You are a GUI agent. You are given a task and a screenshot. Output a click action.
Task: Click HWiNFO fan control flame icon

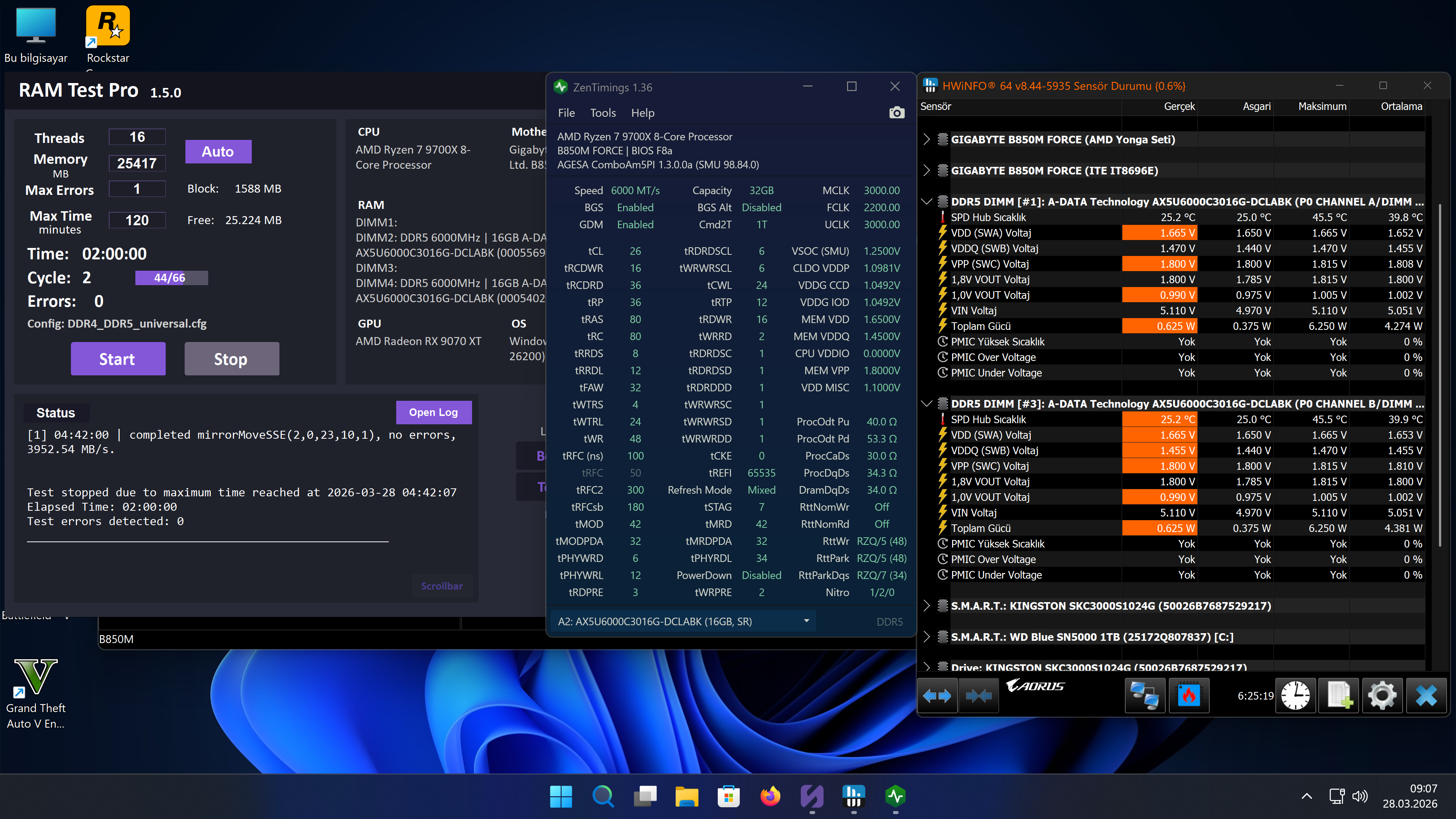[1189, 696]
